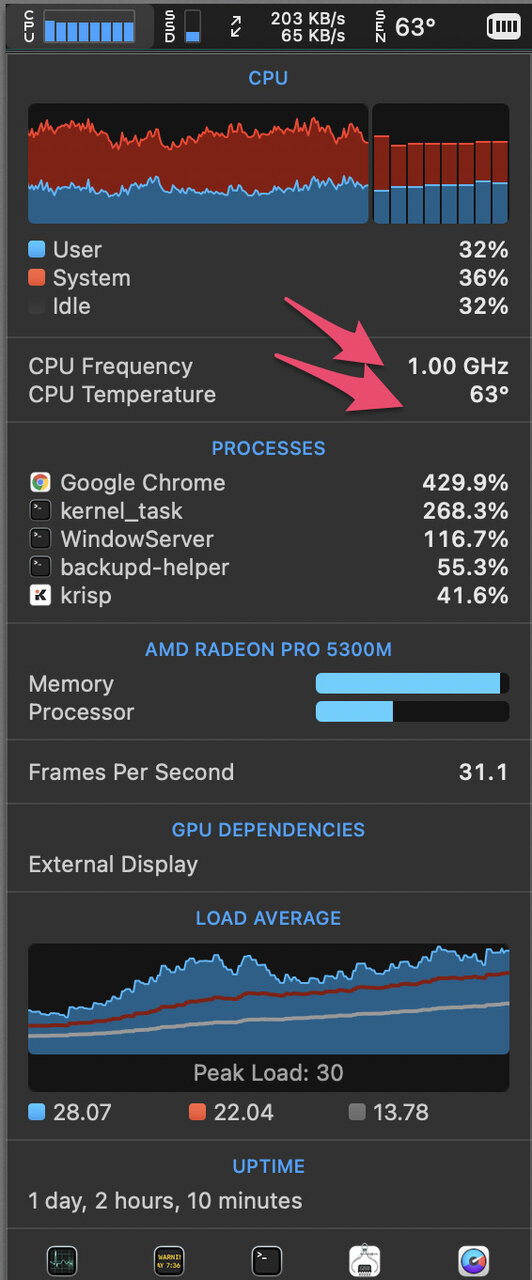The image size is (532, 1280).
Task: Launch Console app from bottom shortcut row
Action: (x=167, y=1261)
